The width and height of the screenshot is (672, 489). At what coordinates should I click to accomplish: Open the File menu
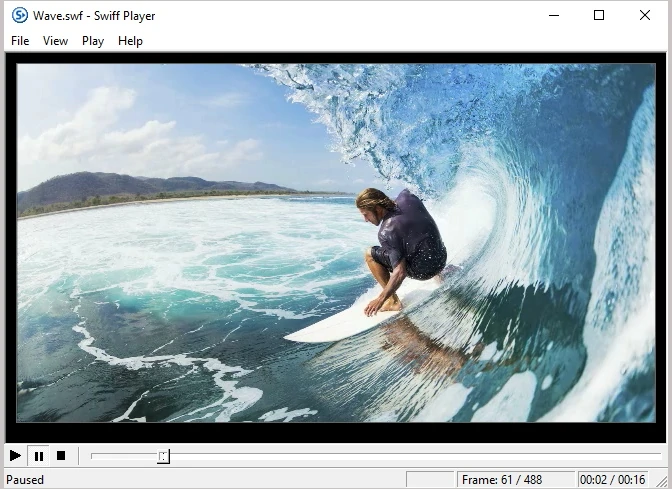click(x=20, y=41)
